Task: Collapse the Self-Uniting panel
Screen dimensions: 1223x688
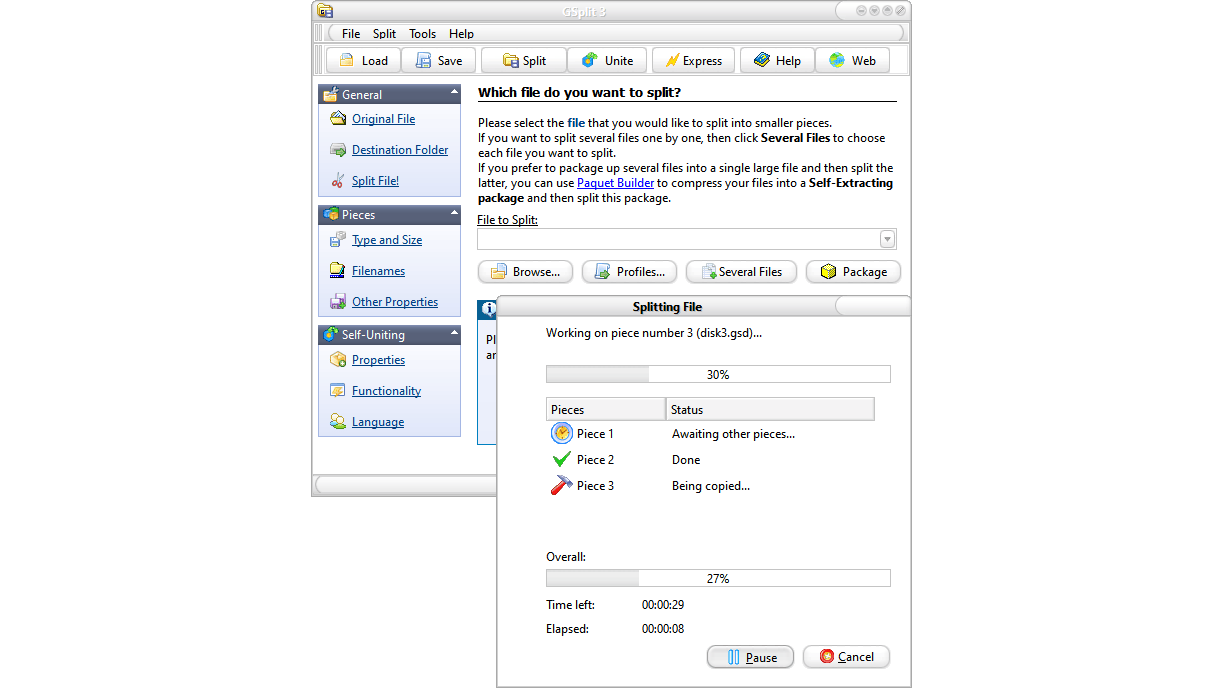Action: (x=454, y=332)
